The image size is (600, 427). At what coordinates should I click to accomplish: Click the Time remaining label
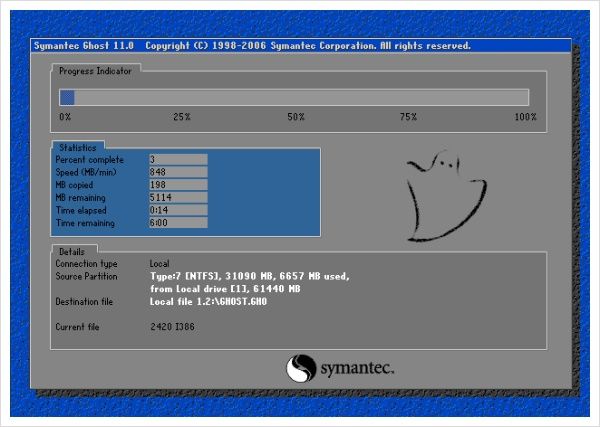[85, 223]
